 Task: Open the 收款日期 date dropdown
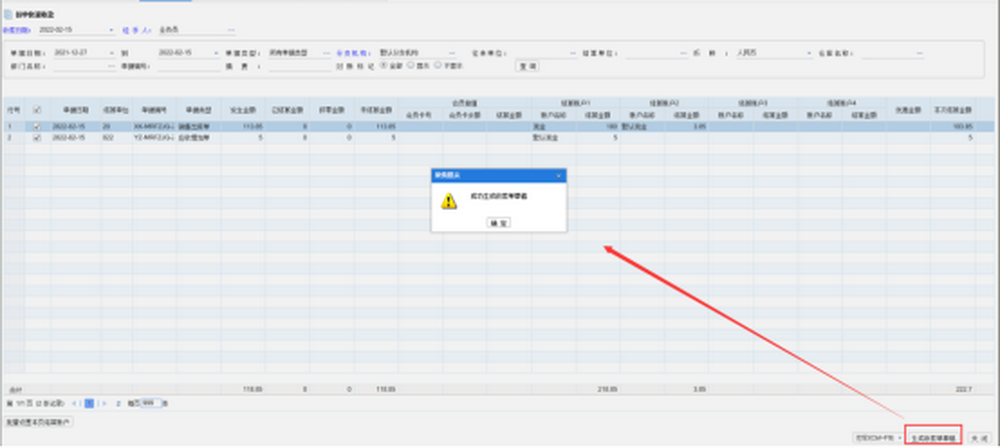click(x=110, y=30)
